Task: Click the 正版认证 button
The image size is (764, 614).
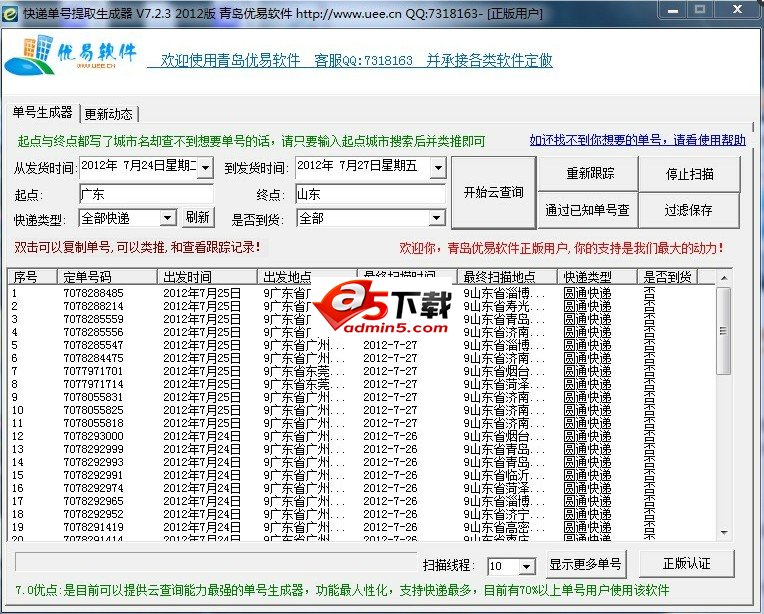Action: [686, 564]
